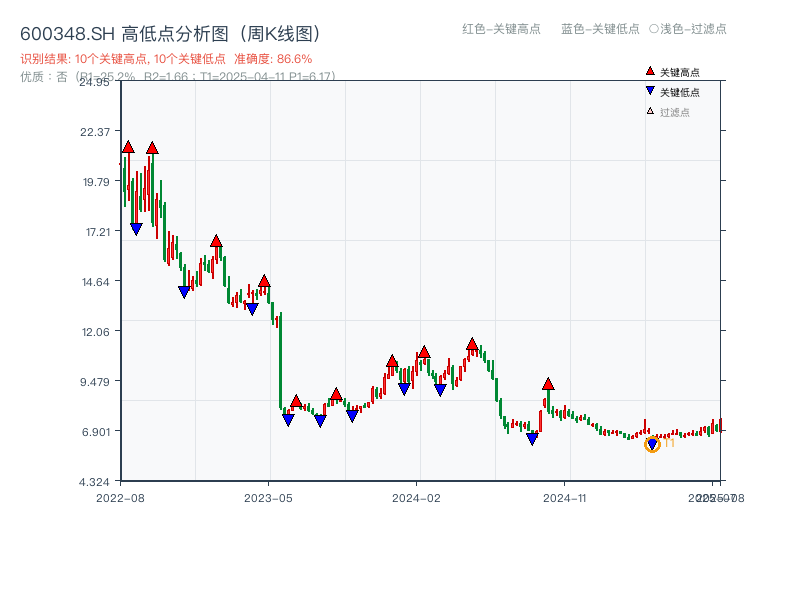Click the 过滤点 hollow triangle legend icon
Image resolution: width=800 pixels, height=600 pixels.
pyautogui.click(x=648, y=112)
